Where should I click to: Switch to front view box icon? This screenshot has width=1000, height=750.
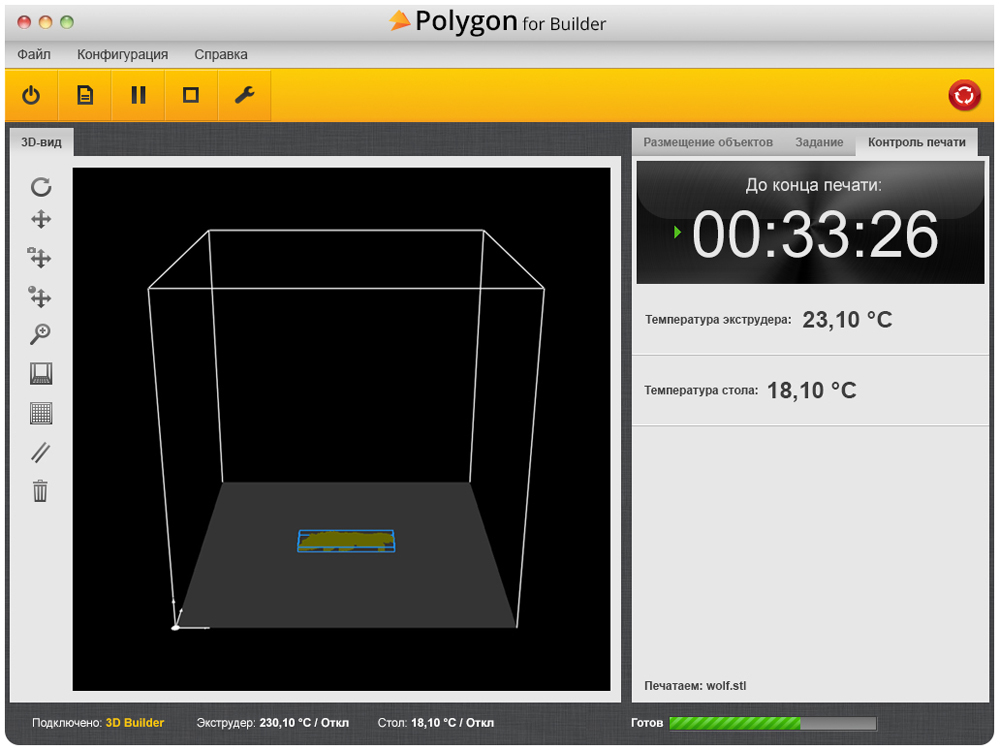point(41,374)
